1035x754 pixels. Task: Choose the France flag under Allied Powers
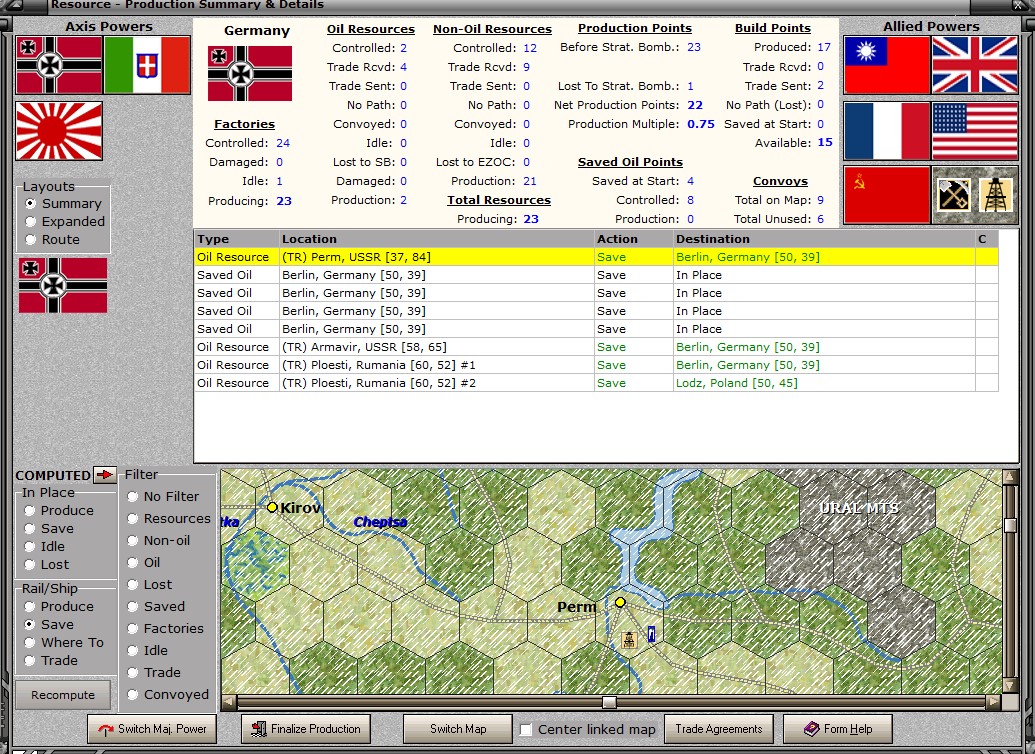(886, 130)
